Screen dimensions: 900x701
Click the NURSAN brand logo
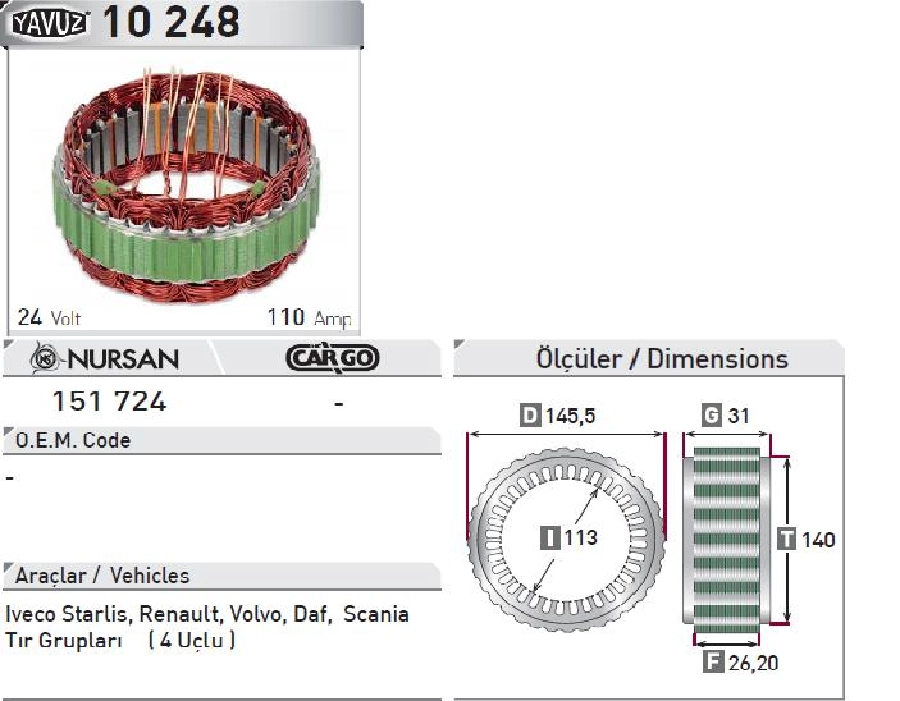click(x=104, y=358)
